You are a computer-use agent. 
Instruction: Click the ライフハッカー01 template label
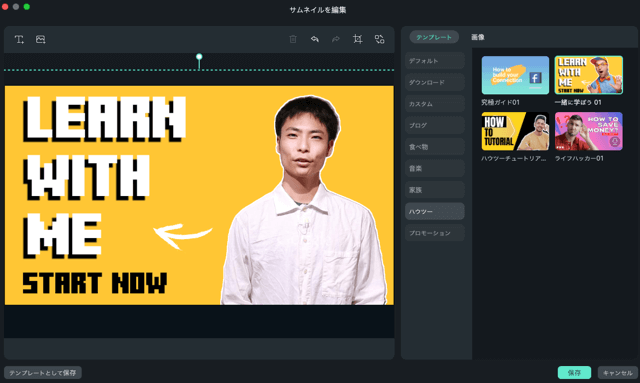(x=579, y=158)
